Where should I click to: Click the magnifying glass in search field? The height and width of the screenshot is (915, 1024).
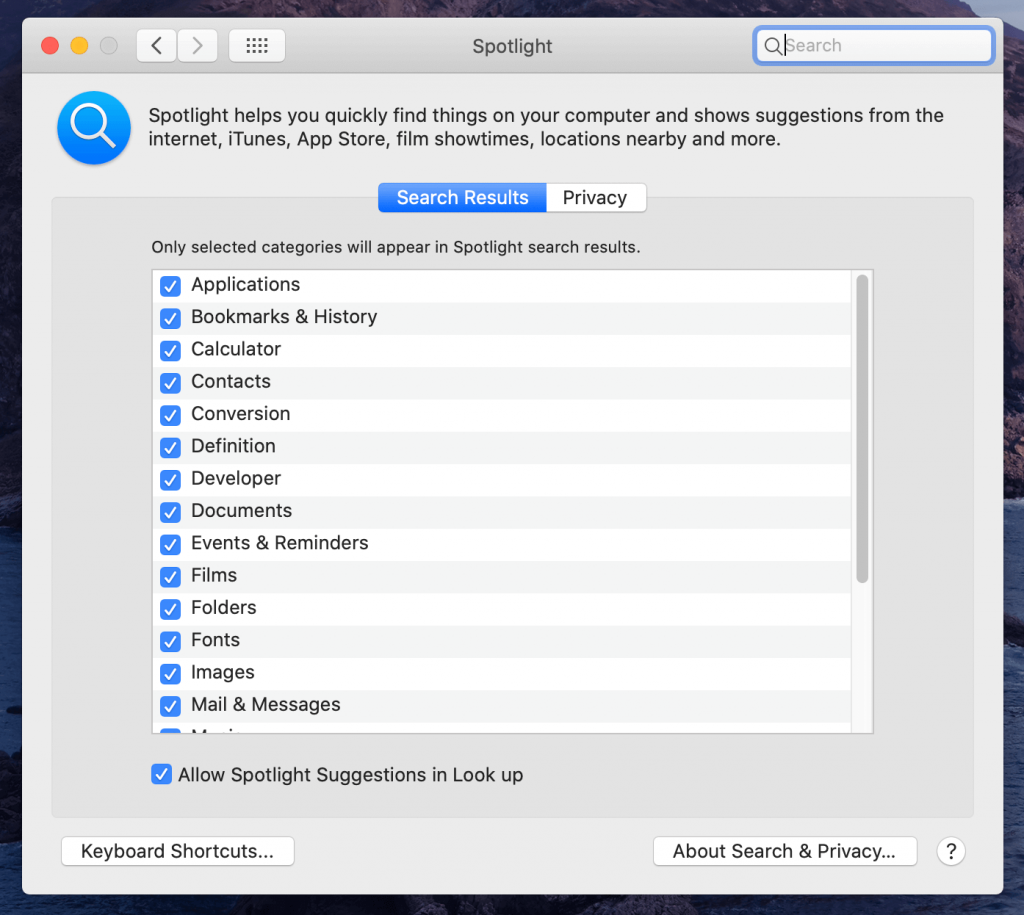pos(772,46)
